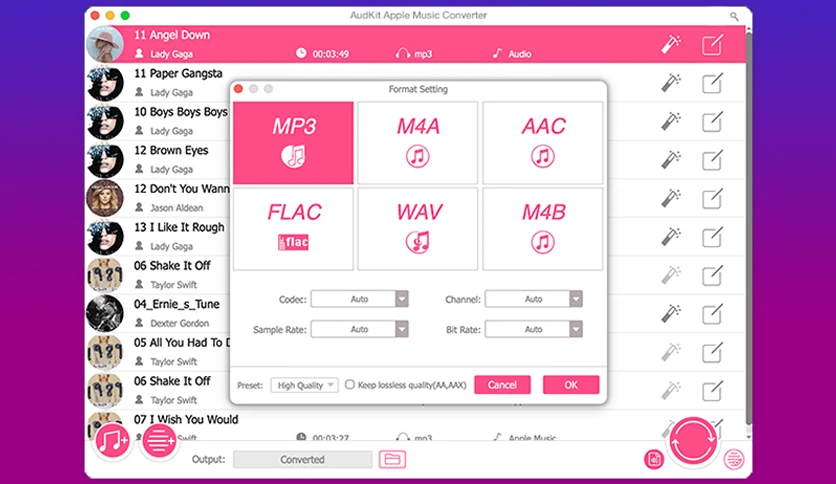The height and width of the screenshot is (484, 836).
Task: Click the Dexter Gordon album thumbnail
Action: (105, 313)
